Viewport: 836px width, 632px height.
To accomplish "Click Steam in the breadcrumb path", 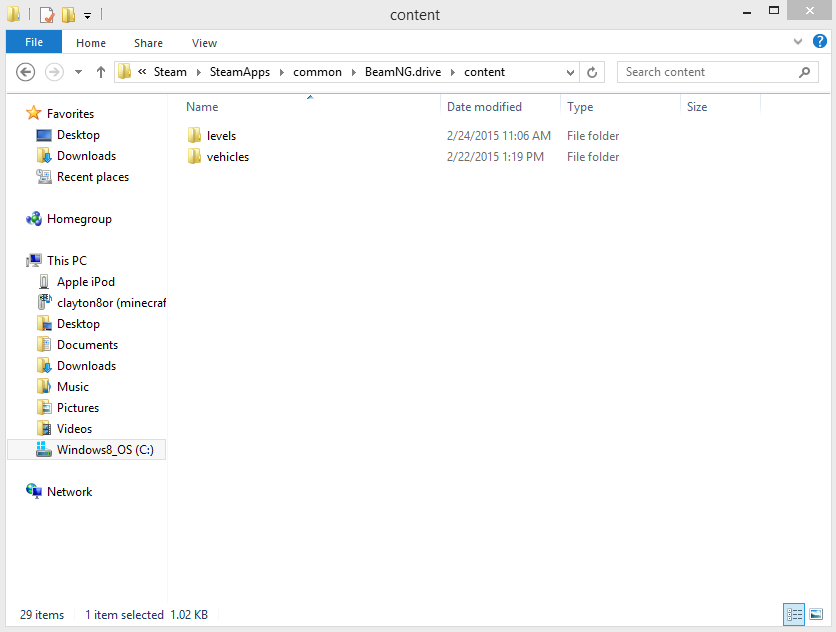I will point(170,72).
